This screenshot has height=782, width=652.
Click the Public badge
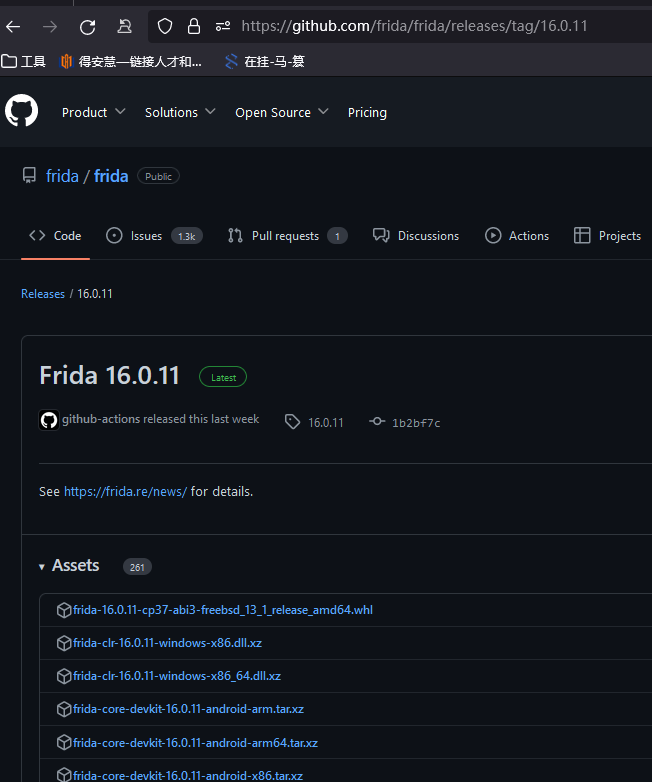click(158, 176)
